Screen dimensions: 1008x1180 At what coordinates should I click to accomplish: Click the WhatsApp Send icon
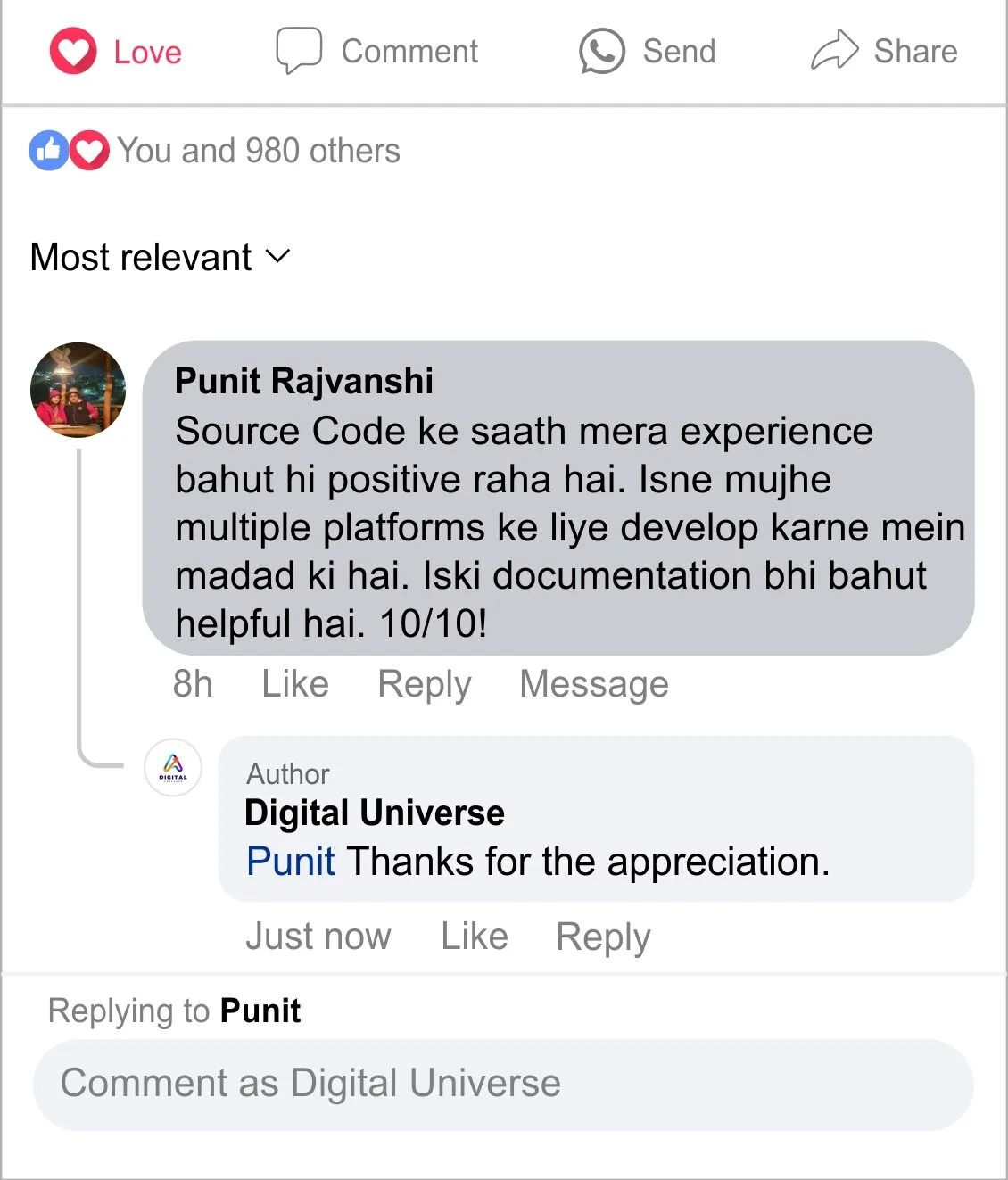tap(602, 51)
